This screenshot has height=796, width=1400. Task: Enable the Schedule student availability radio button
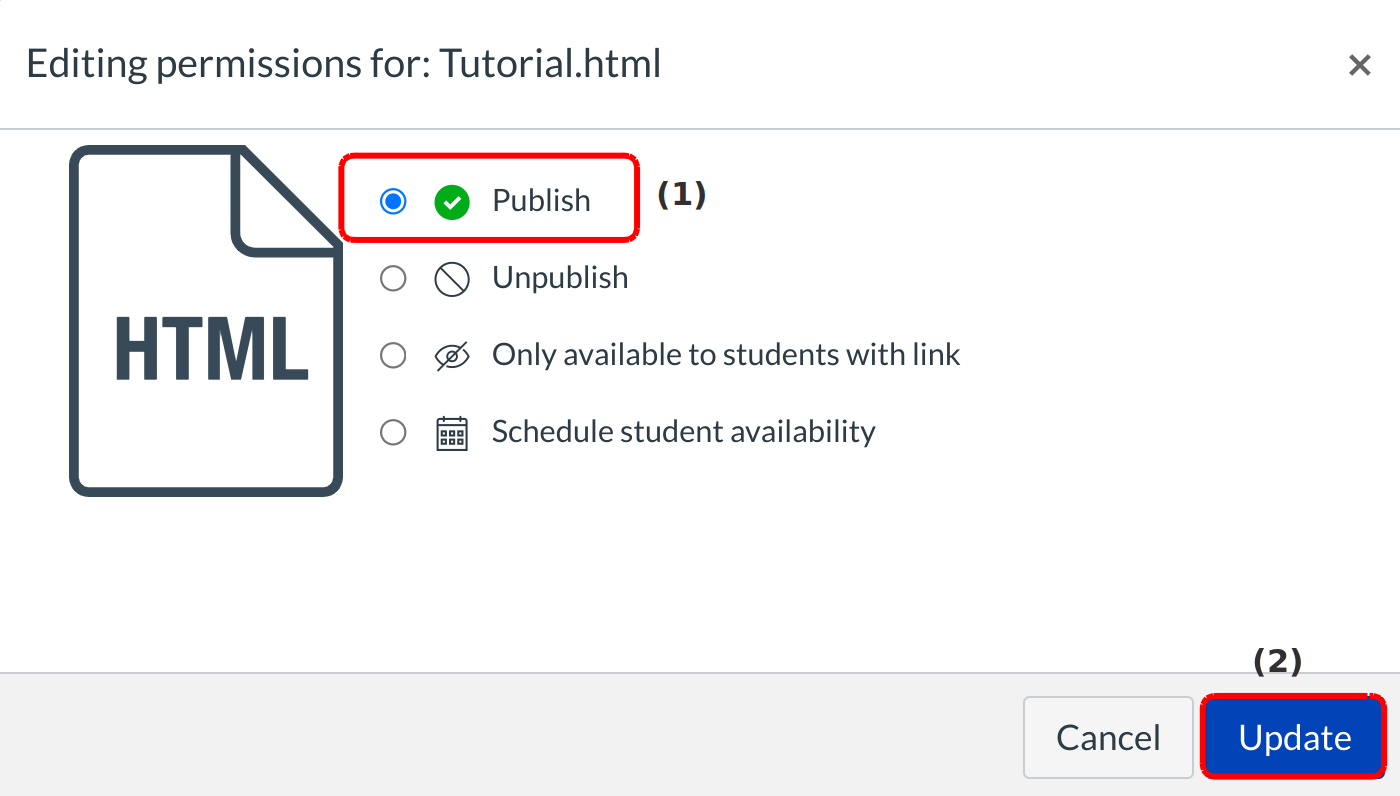click(x=394, y=432)
